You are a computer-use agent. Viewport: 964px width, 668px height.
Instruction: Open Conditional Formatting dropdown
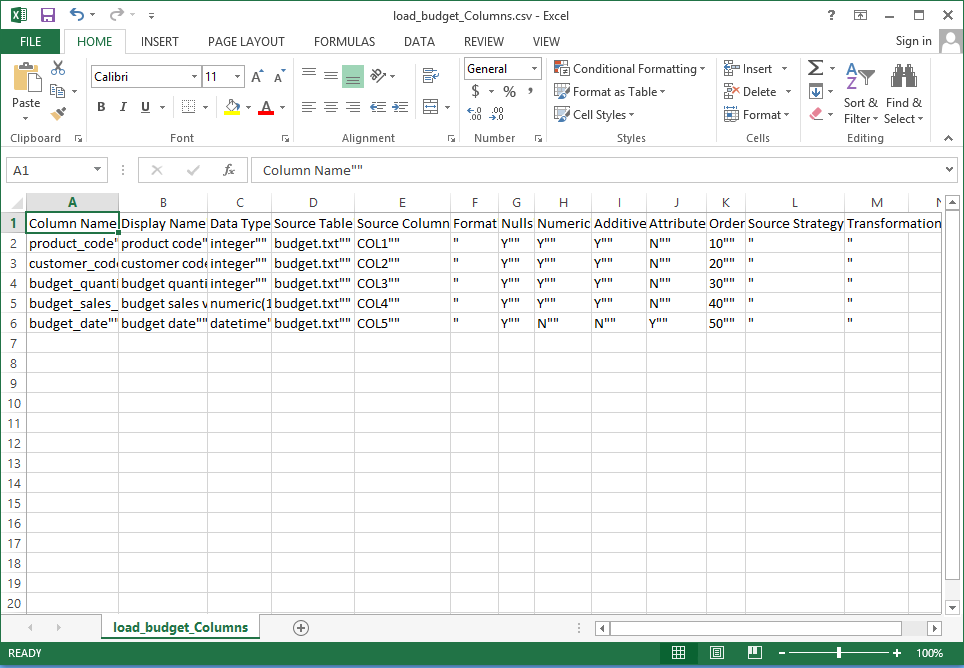pyautogui.click(x=630, y=69)
